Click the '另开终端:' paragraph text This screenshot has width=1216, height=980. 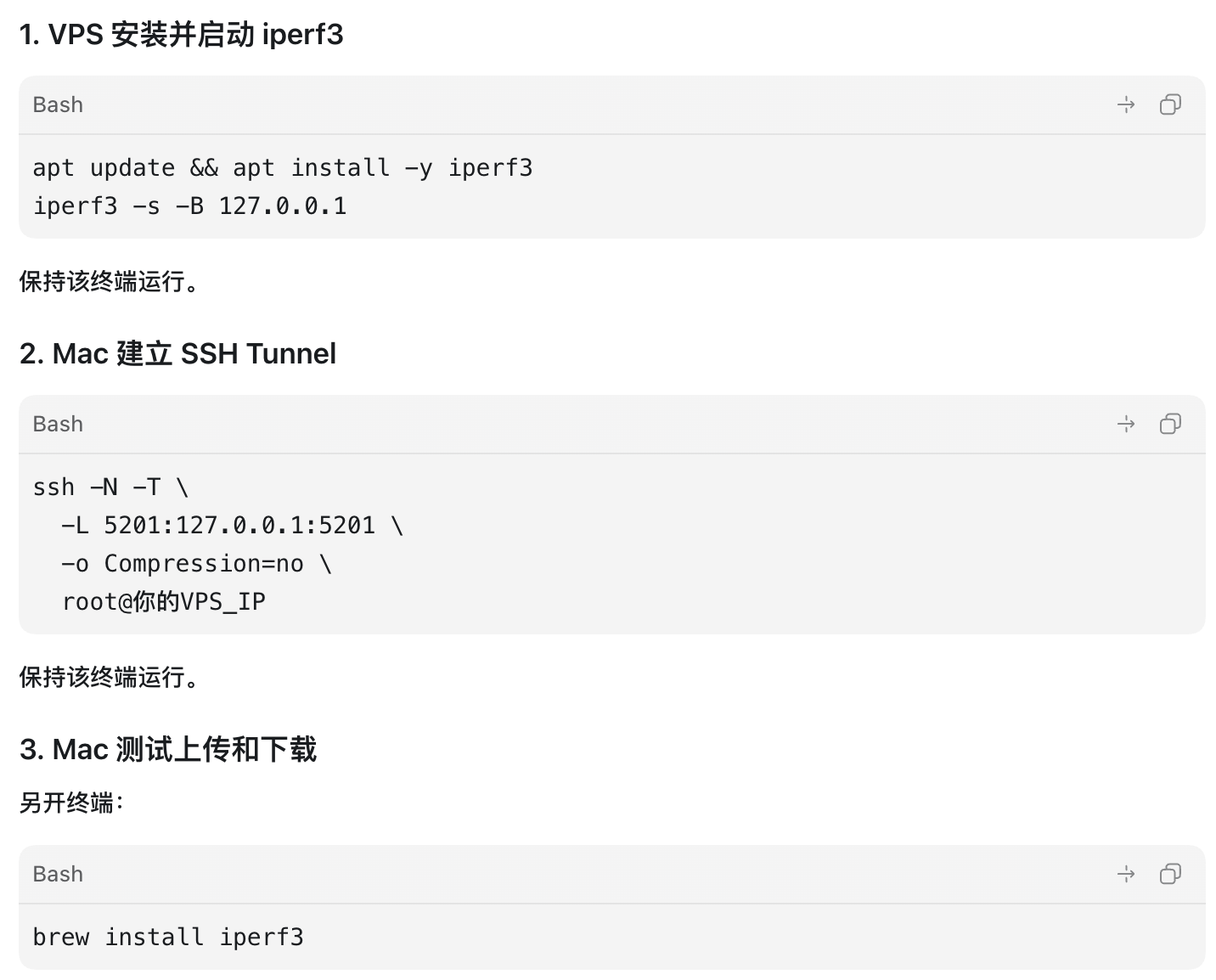tap(71, 803)
